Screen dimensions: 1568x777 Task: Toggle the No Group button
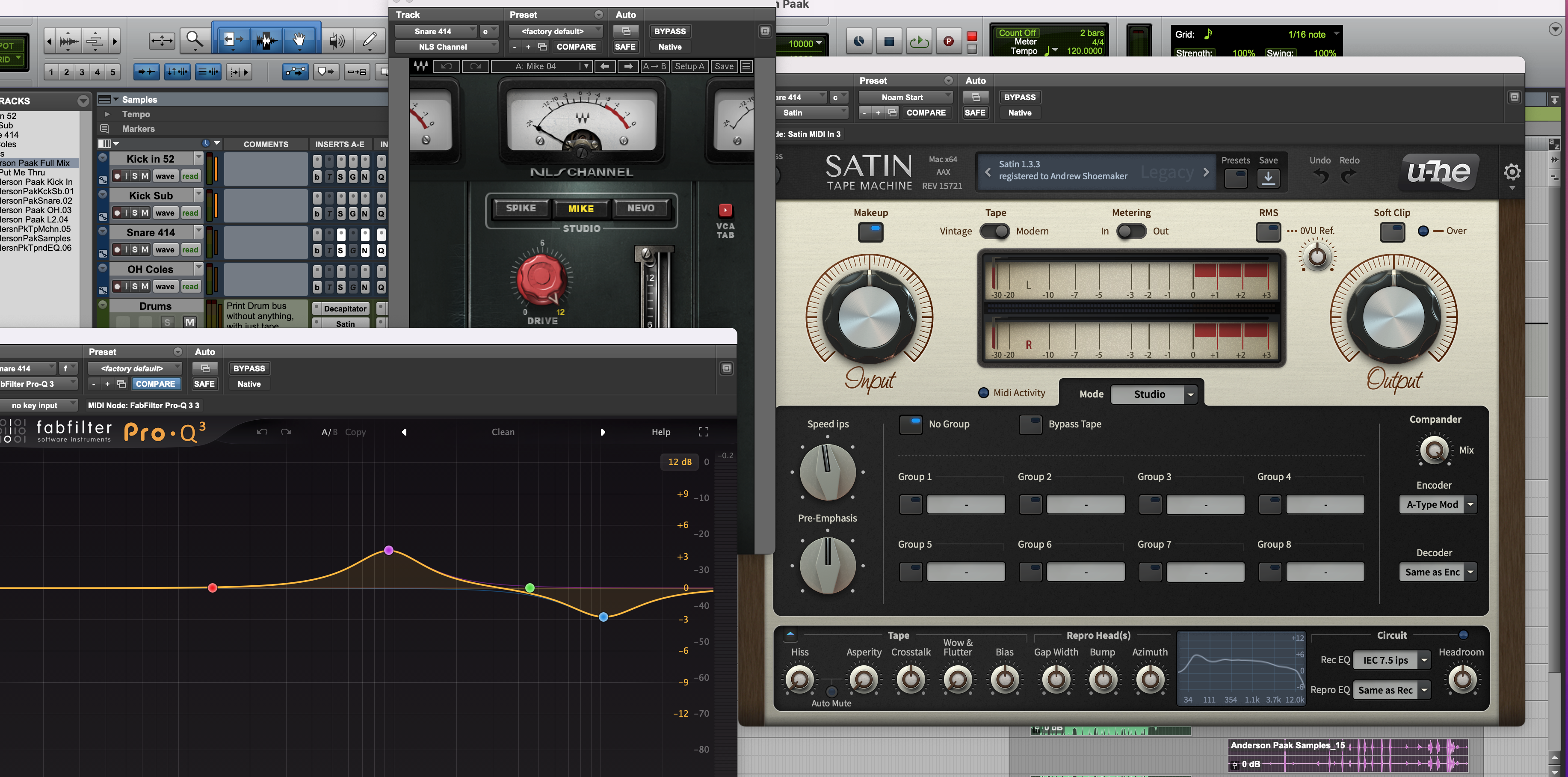click(911, 424)
